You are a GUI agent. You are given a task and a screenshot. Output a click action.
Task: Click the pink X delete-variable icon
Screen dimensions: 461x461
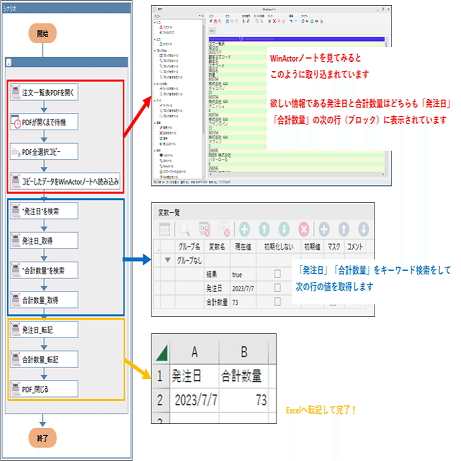pyautogui.click(x=304, y=229)
